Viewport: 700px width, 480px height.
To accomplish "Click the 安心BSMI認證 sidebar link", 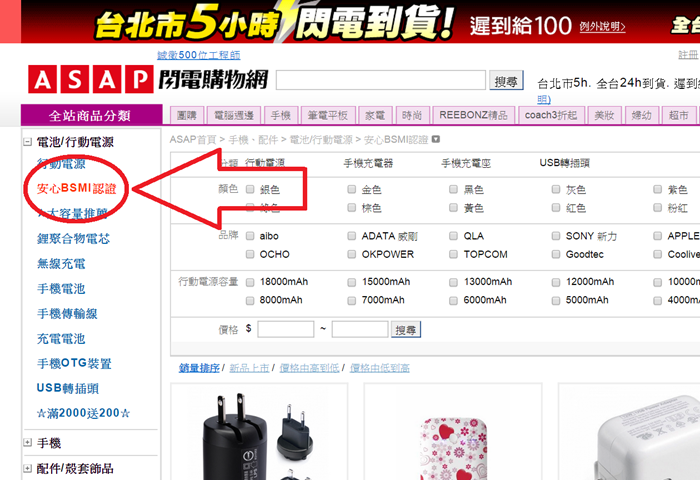I will tap(76, 188).
